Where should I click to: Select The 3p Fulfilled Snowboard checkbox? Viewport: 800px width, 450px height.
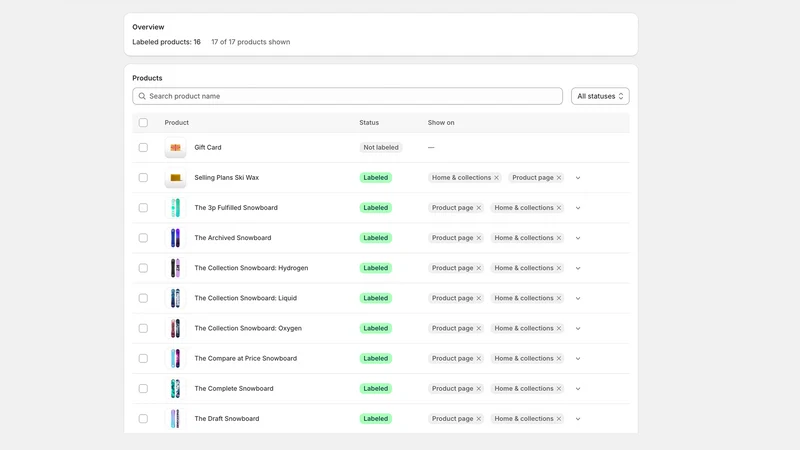coord(143,208)
